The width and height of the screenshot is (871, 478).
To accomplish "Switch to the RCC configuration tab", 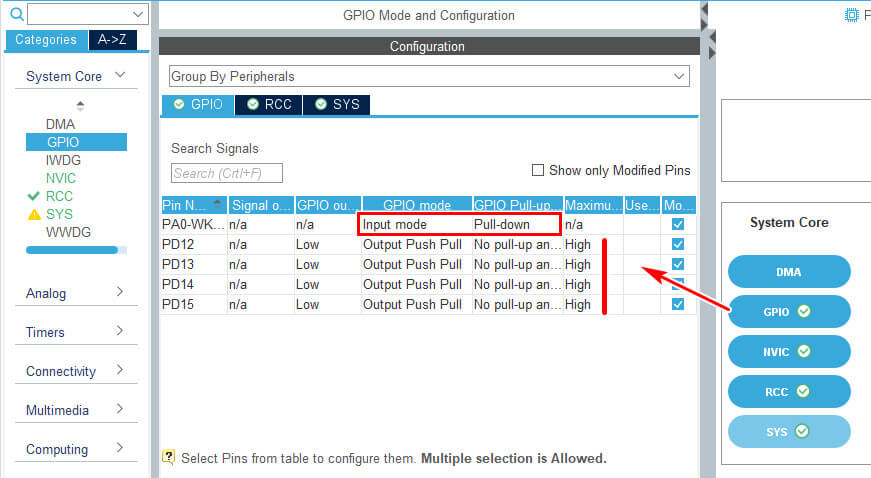I will 268,104.
